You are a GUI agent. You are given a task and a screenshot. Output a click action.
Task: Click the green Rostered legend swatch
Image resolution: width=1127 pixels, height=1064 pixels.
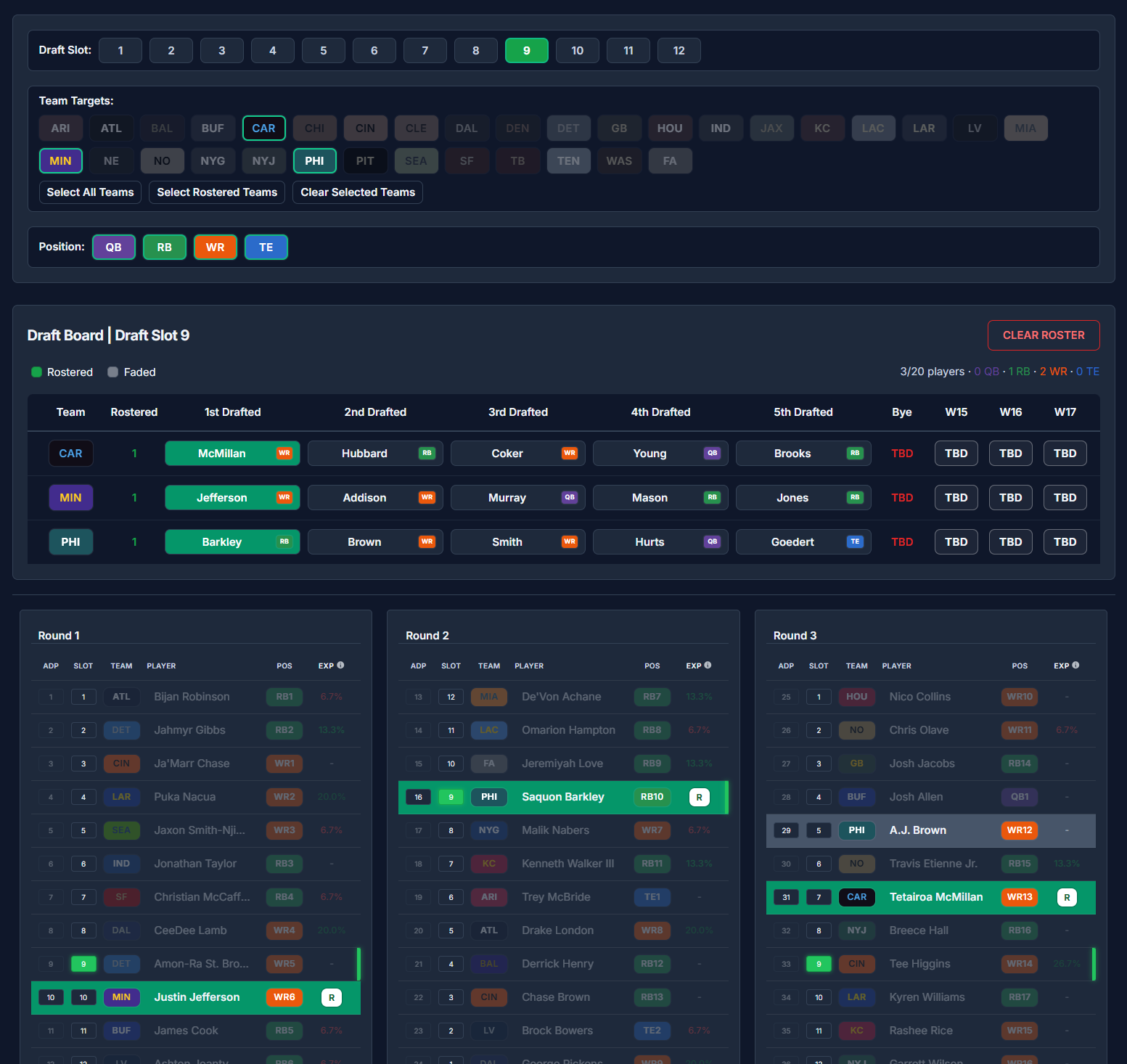click(x=36, y=372)
